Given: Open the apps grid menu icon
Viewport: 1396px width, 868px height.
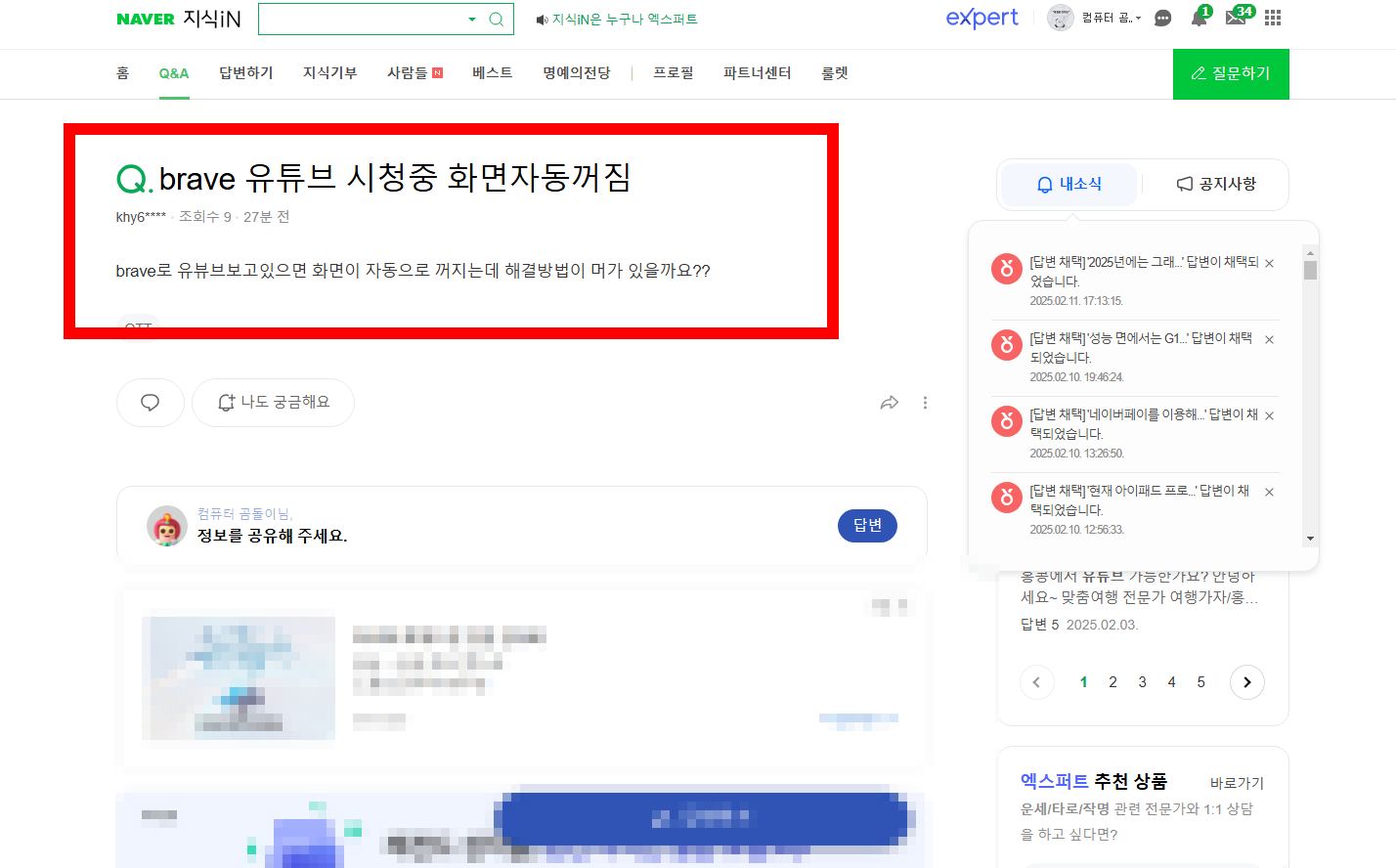Looking at the screenshot, I should pyautogui.click(x=1273, y=18).
